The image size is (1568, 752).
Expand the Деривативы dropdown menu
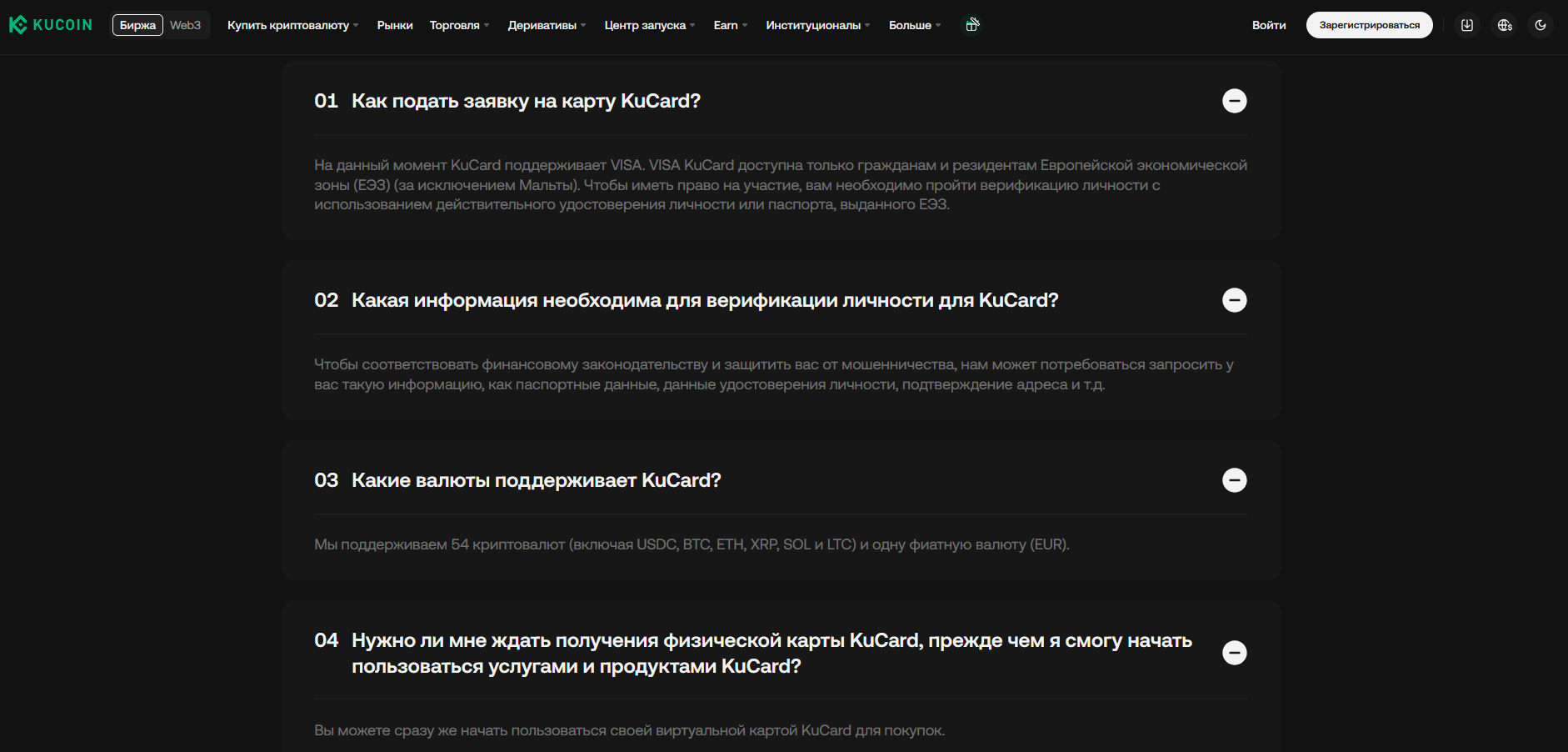[x=547, y=25]
